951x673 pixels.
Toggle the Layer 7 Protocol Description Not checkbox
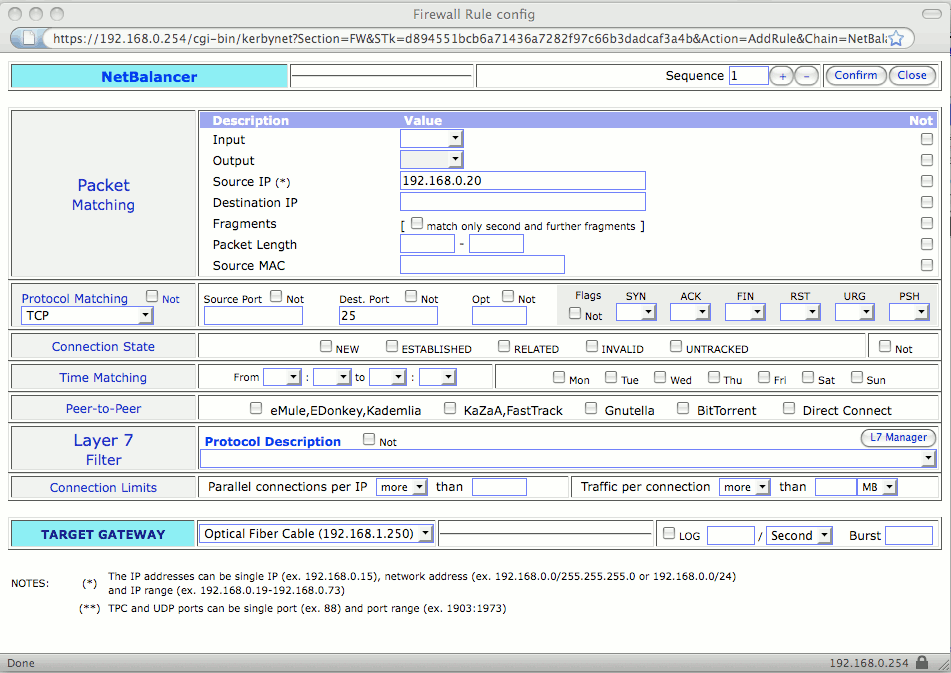369,439
